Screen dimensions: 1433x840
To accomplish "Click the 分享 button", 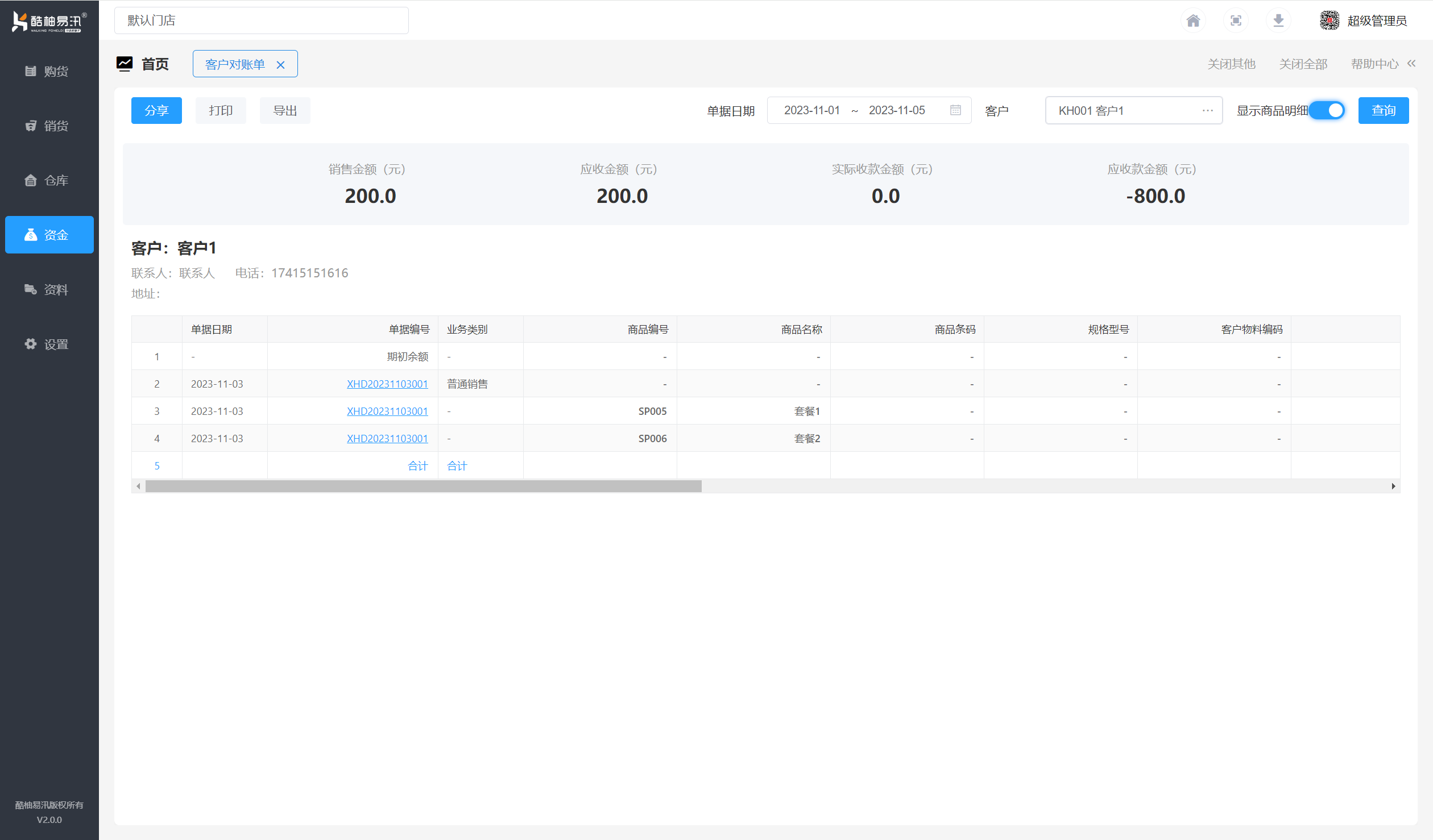I will [156, 110].
